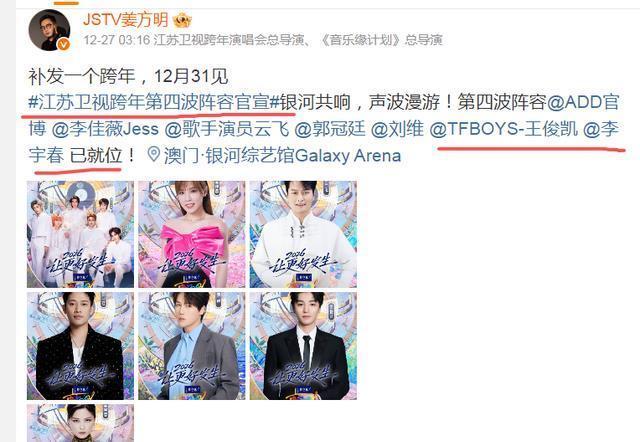Open the JSTV姜方明 username link

[125, 20]
